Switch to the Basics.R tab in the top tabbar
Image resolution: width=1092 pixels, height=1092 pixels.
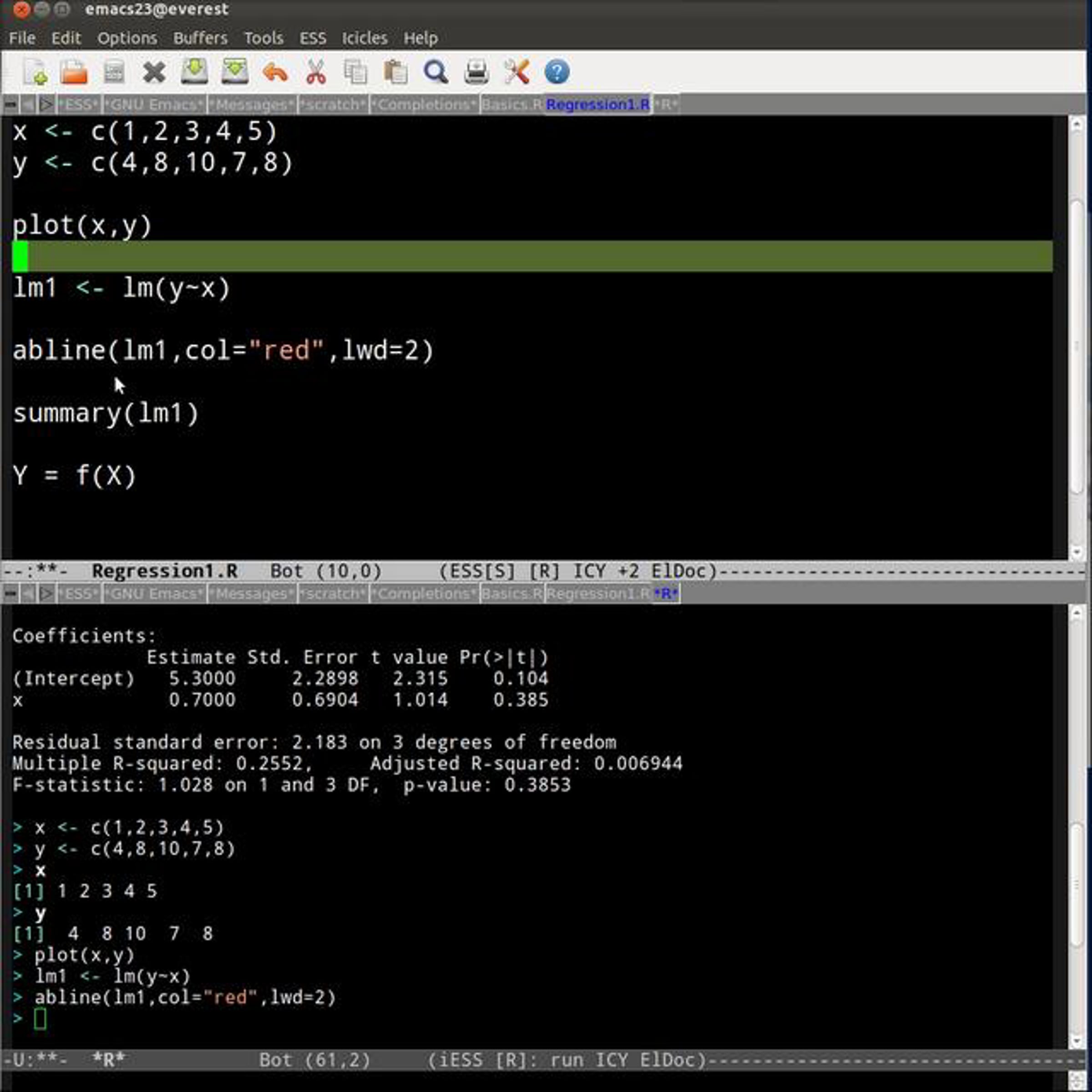(512, 105)
